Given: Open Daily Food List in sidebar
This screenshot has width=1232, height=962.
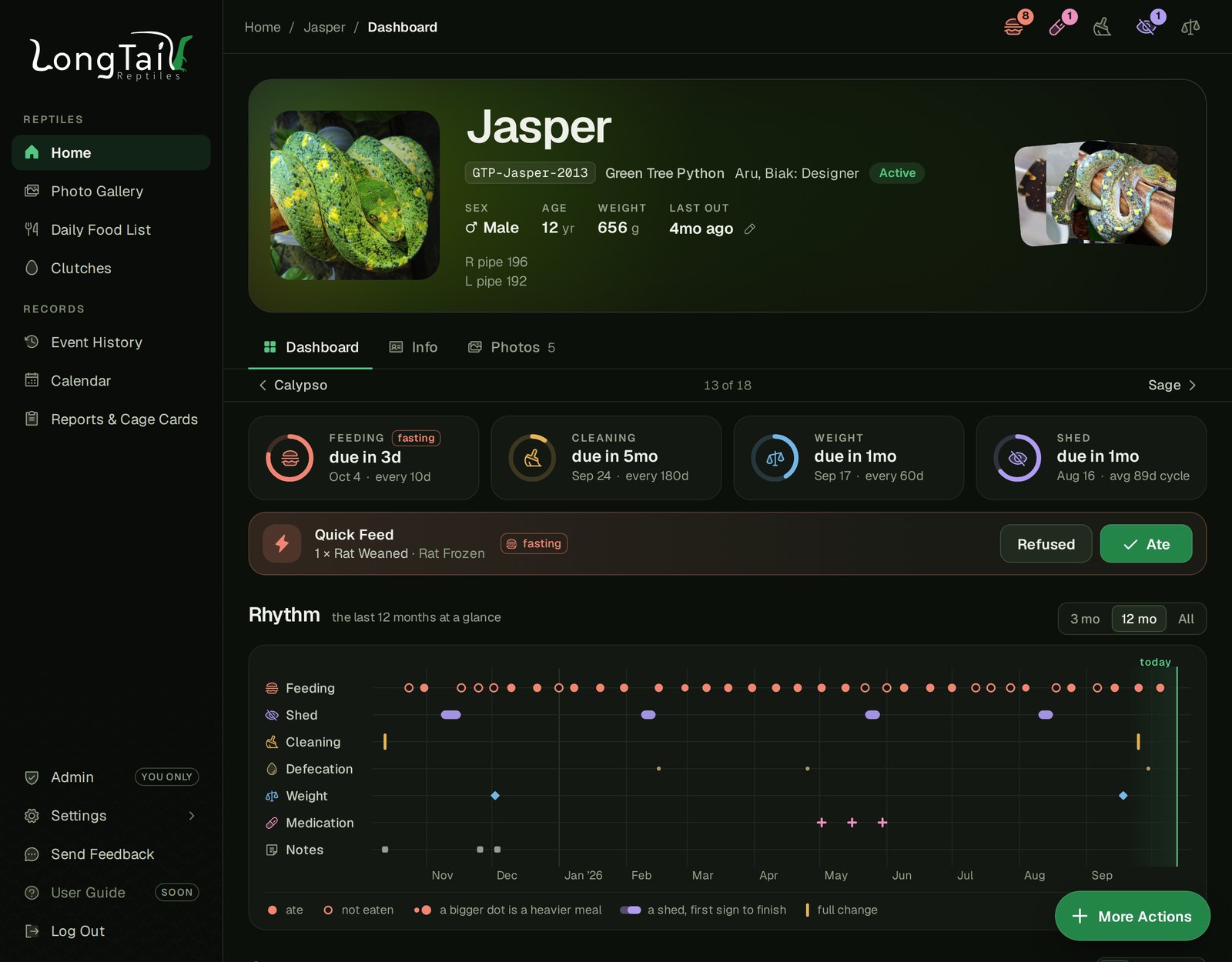Looking at the screenshot, I should click(x=111, y=229).
